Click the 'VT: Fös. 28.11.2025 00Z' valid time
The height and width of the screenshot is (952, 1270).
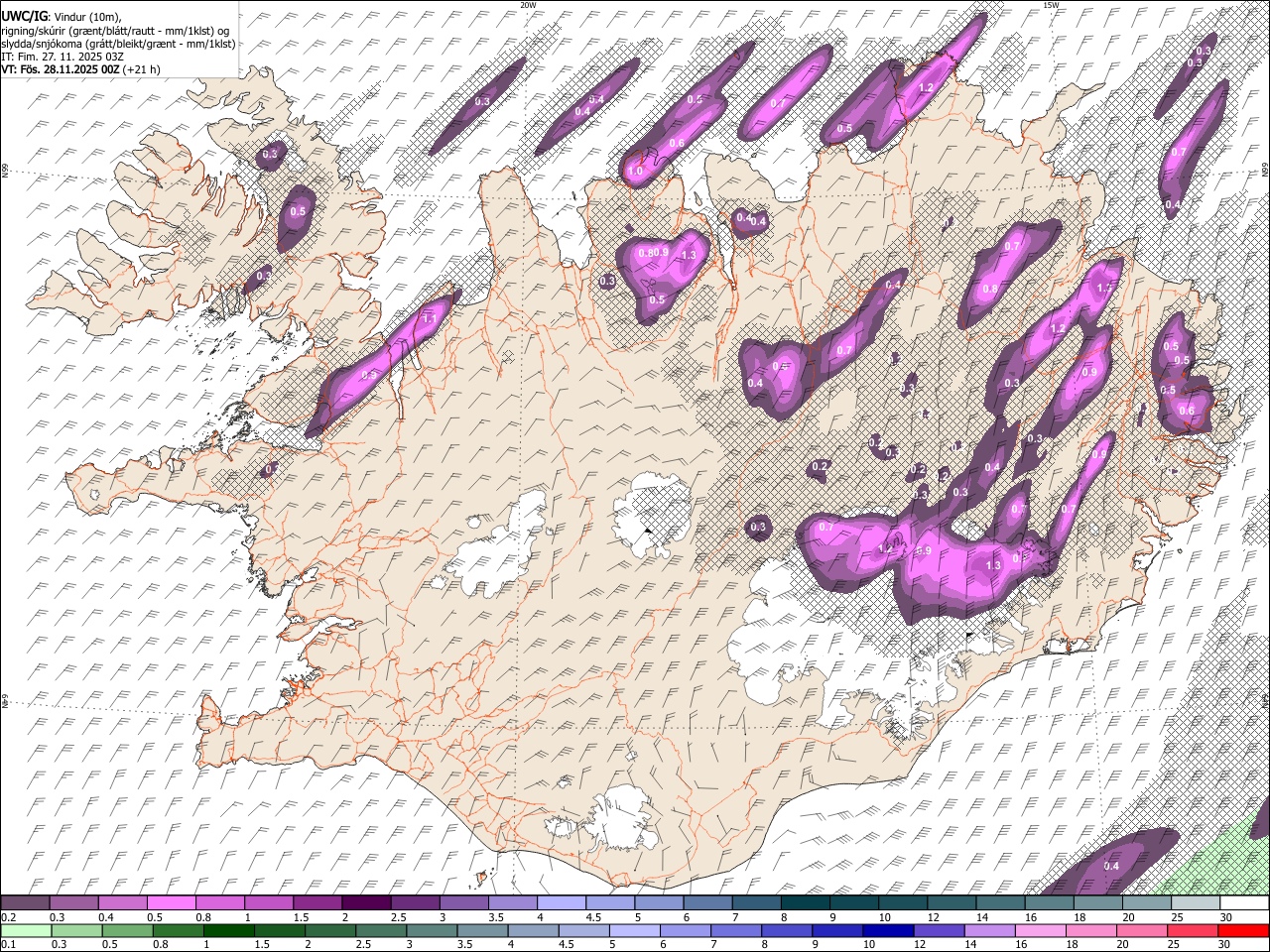point(62,69)
